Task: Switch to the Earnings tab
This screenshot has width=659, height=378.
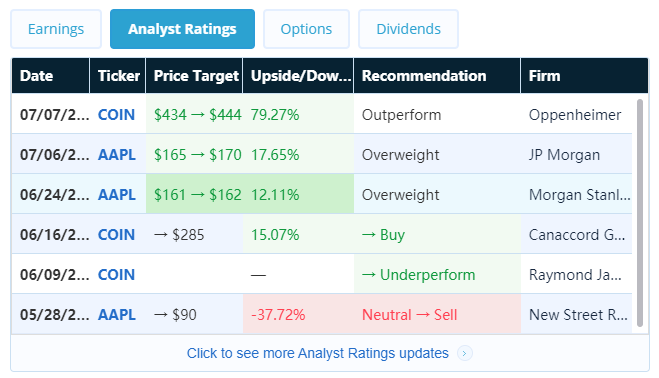Action: [56, 29]
